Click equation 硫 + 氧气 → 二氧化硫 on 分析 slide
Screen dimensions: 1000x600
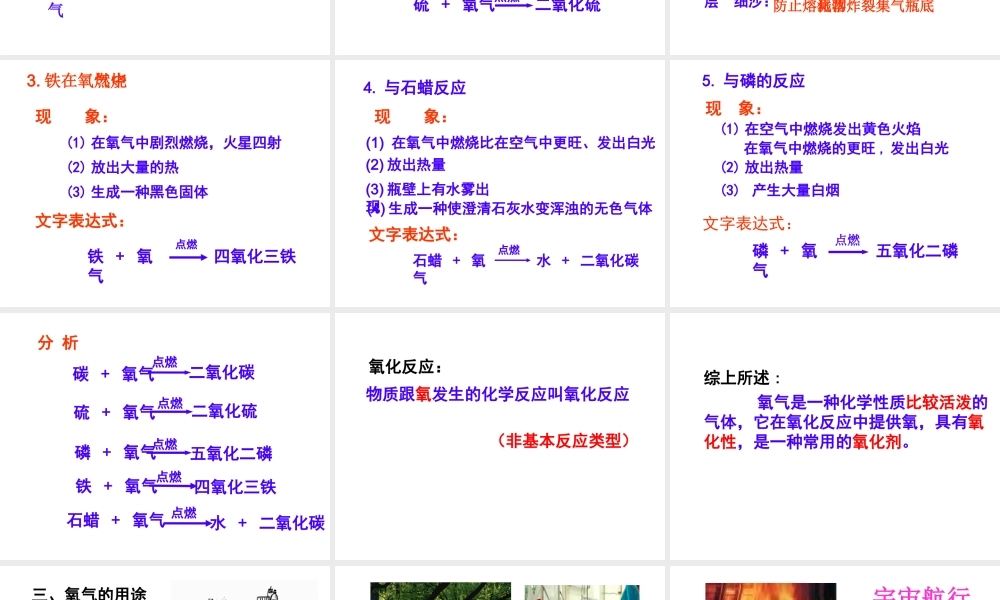tap(166, 410)
